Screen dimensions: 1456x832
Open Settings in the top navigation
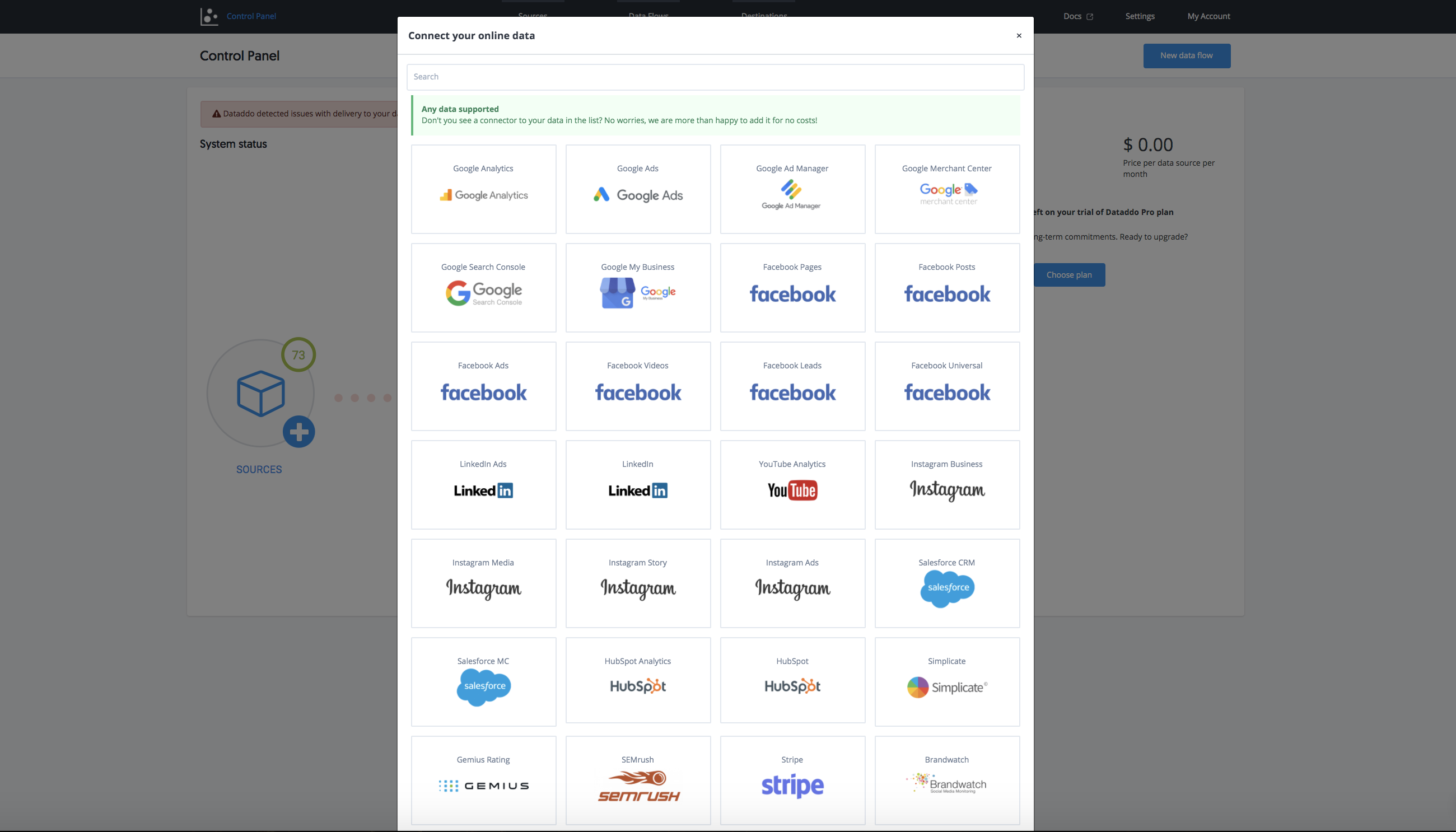click(1140, 16)
